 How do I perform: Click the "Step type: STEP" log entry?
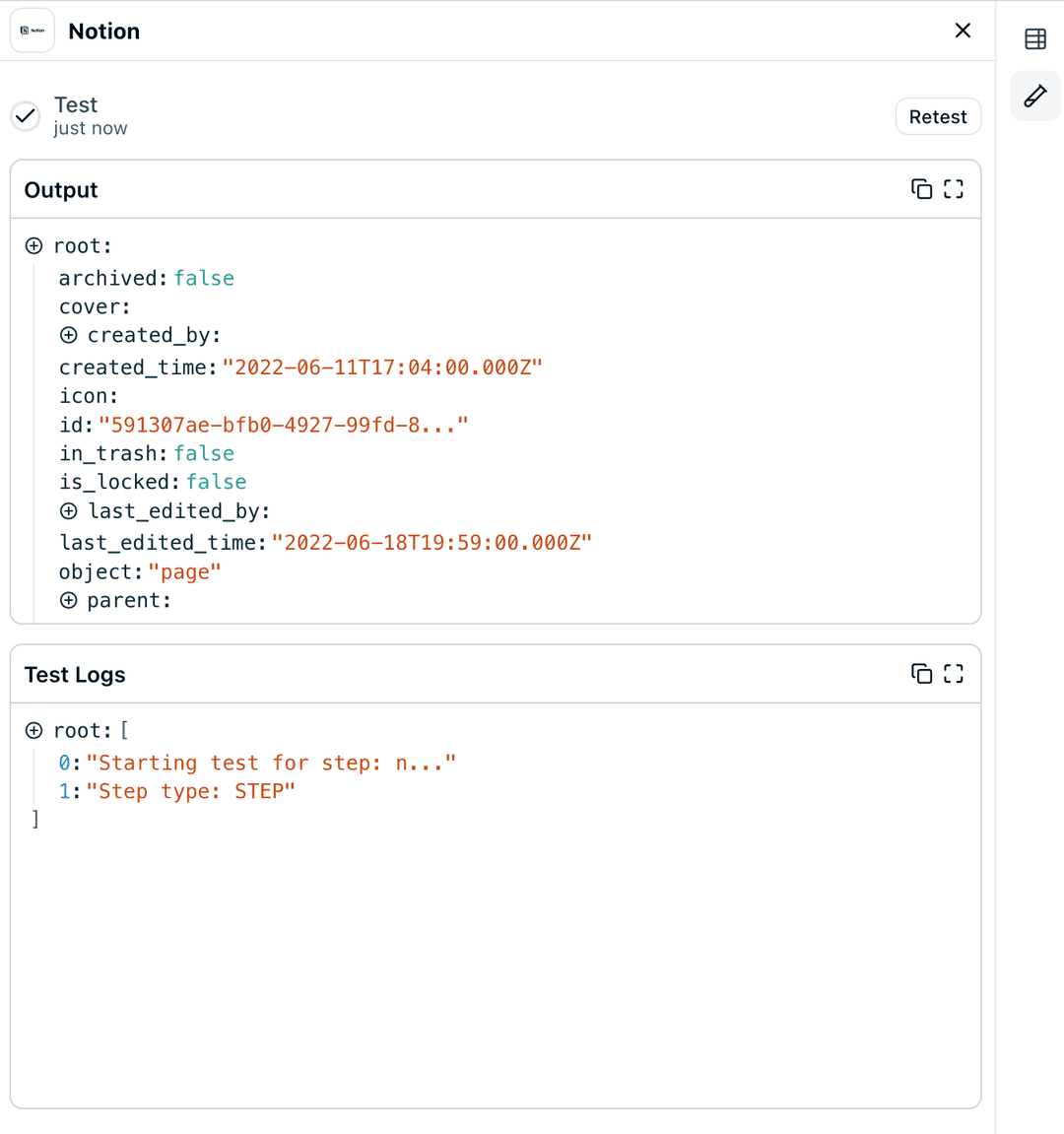tap(191, 791)
